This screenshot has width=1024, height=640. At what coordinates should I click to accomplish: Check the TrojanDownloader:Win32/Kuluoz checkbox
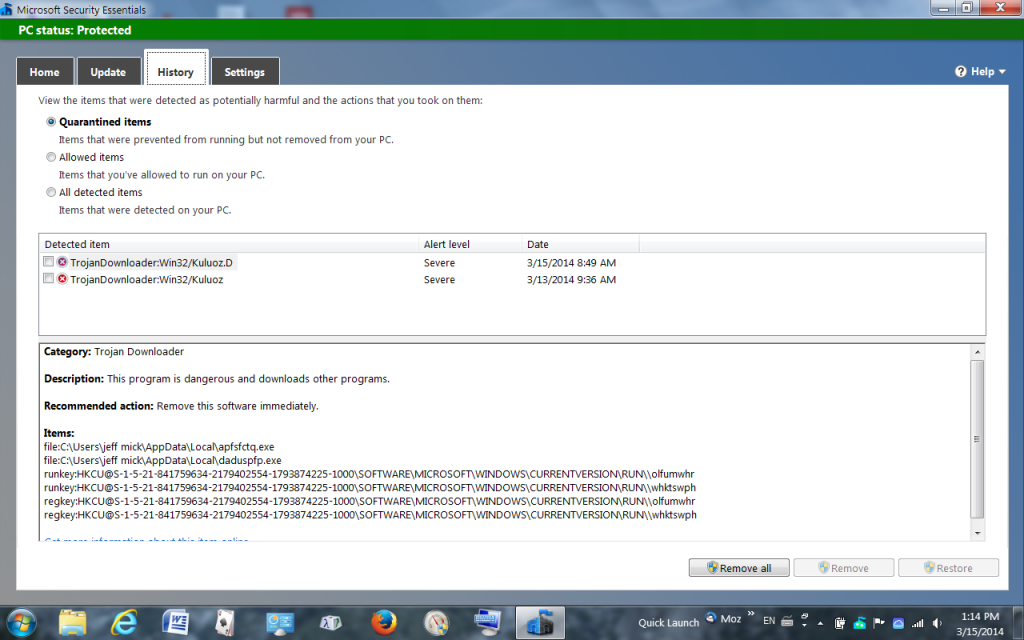tap(49, 279)
